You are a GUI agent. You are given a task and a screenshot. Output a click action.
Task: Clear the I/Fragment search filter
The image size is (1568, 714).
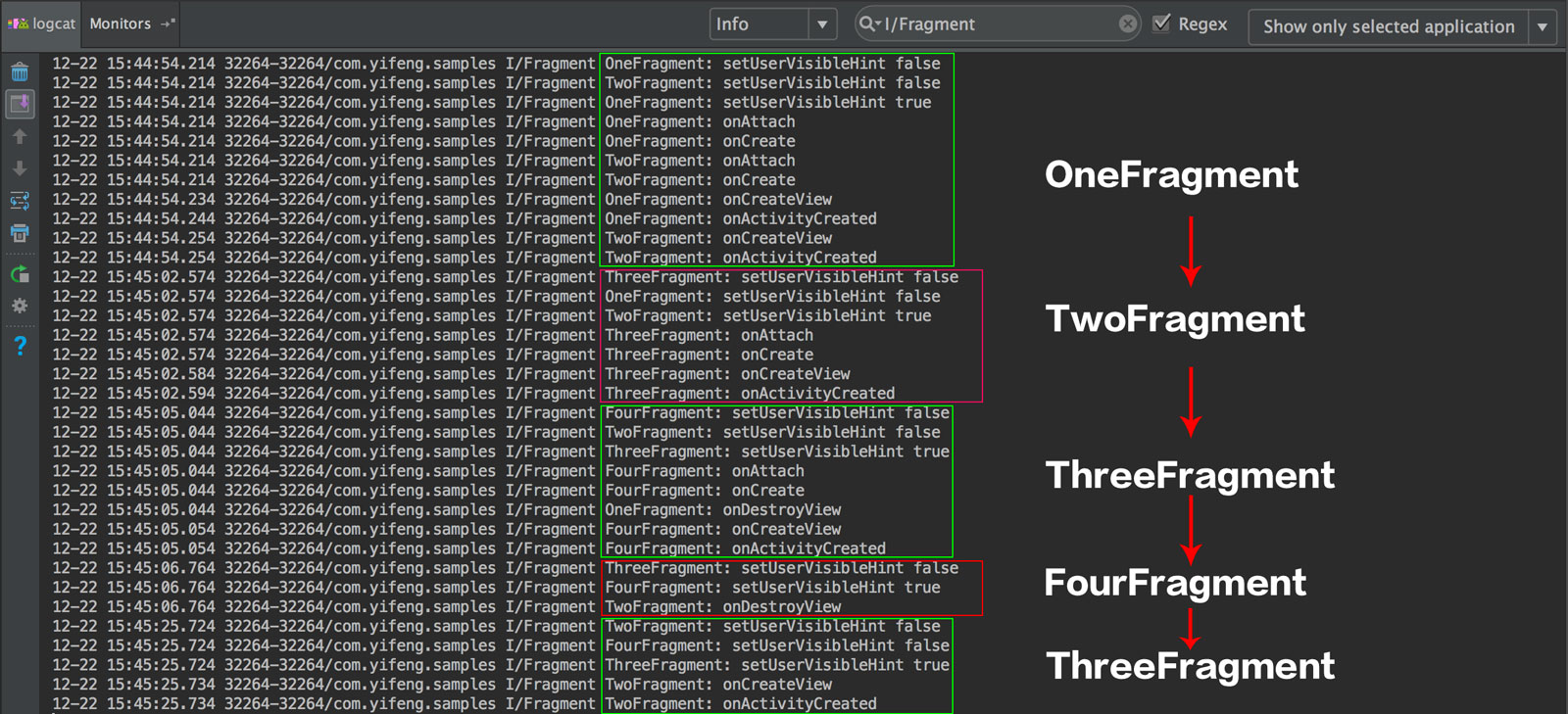[x=1128, y=24]
